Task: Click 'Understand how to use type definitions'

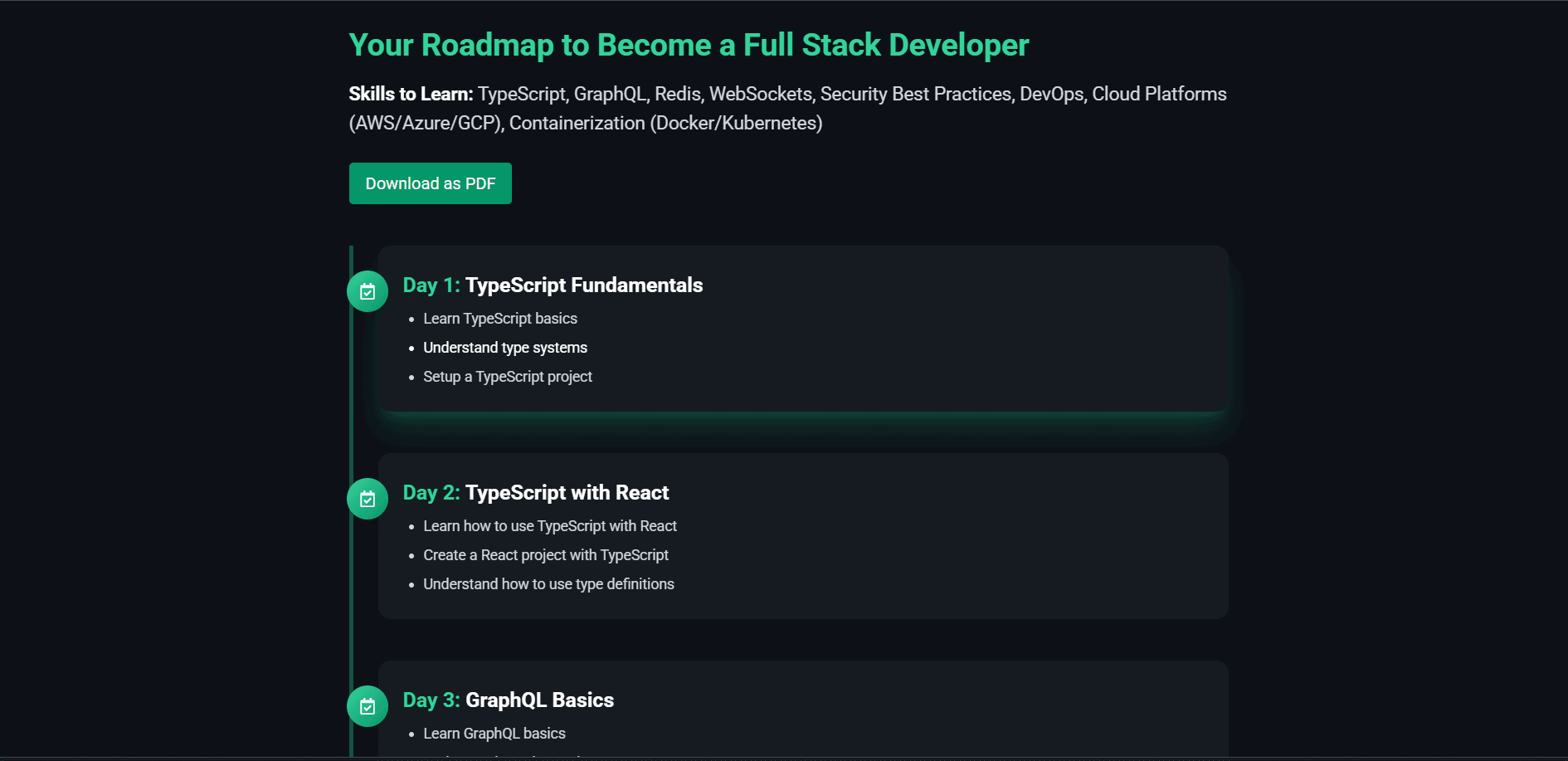Action: click(x=548, y=584)
